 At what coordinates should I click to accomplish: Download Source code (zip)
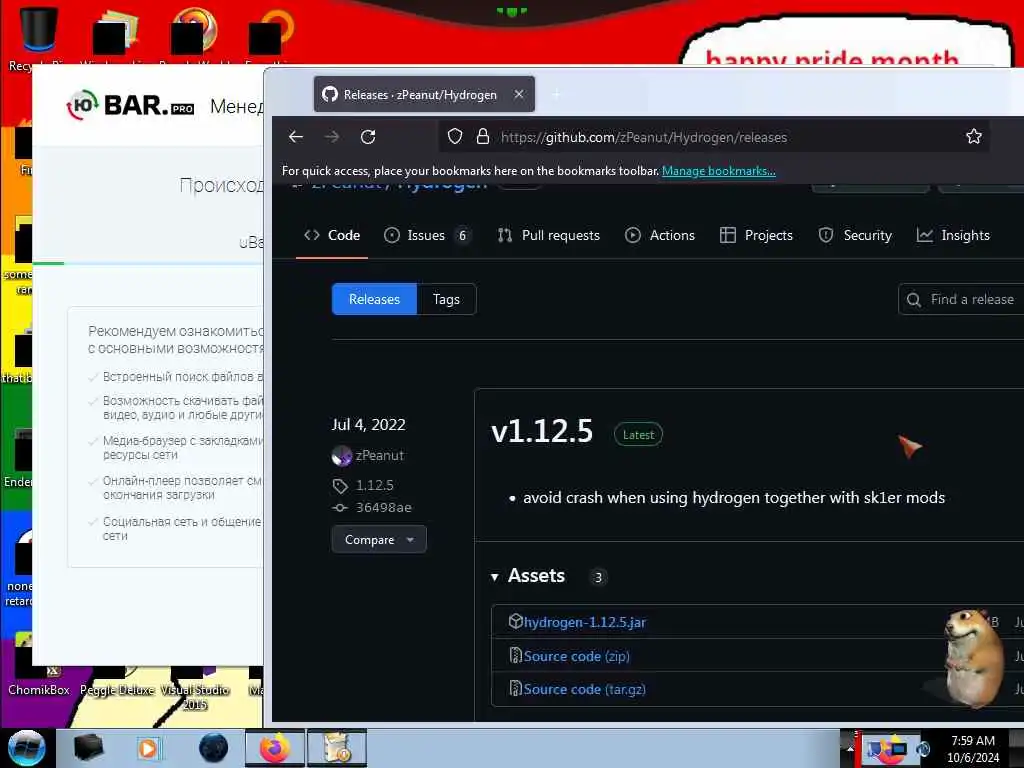tap(577, 656)
